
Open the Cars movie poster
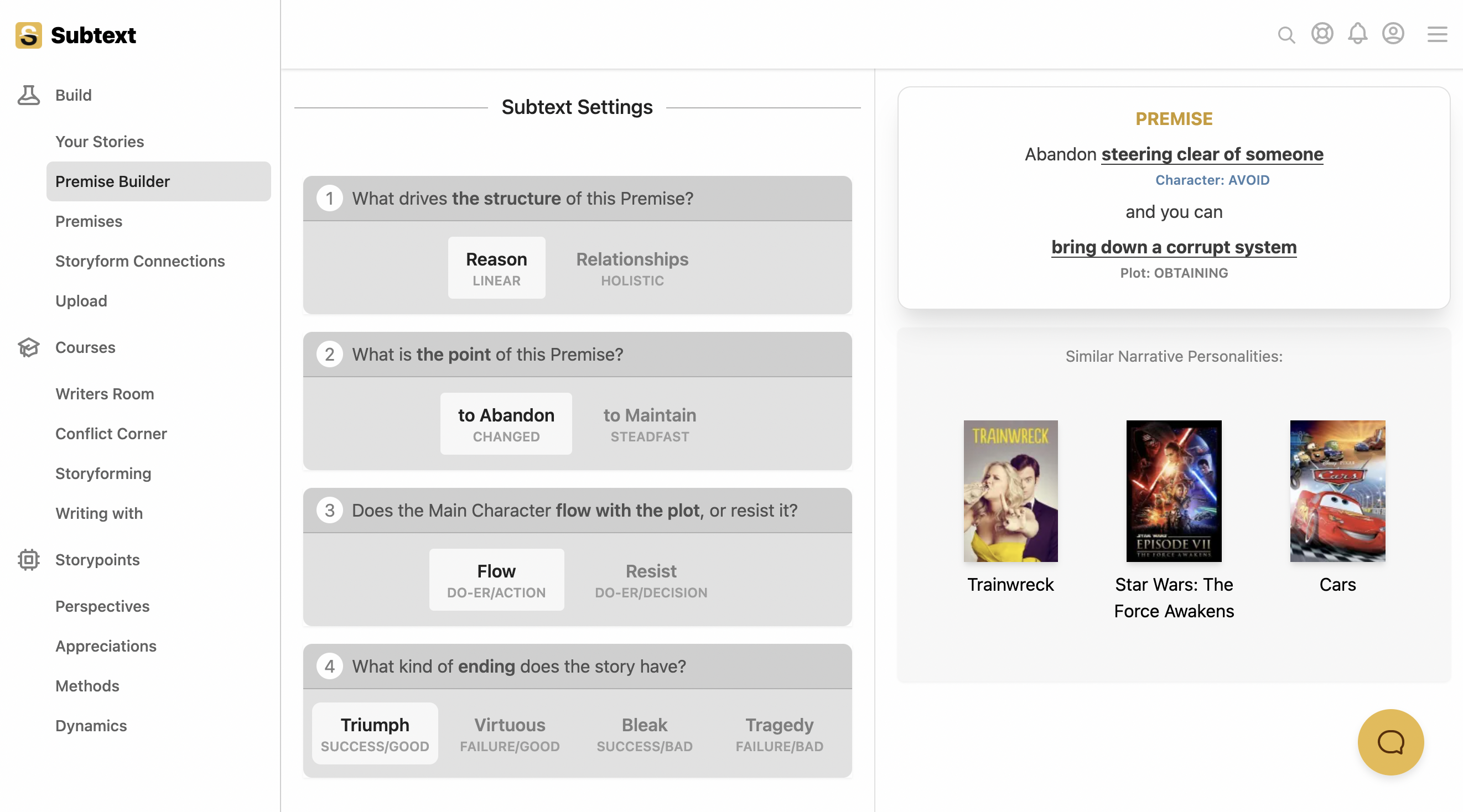[1337, 491]
